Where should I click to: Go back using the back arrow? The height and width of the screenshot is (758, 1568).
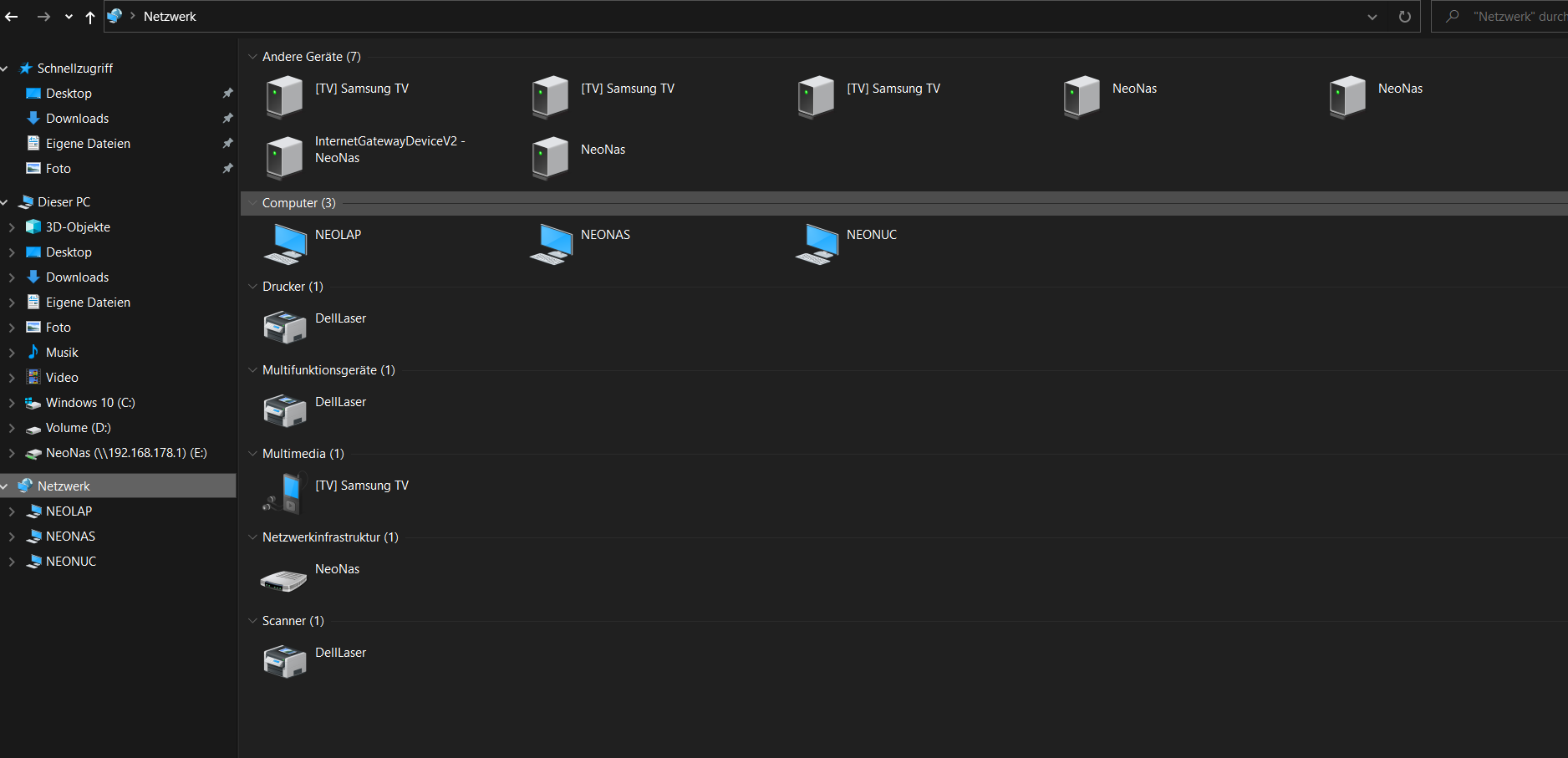pyautogui.click(x=11, y=17)
